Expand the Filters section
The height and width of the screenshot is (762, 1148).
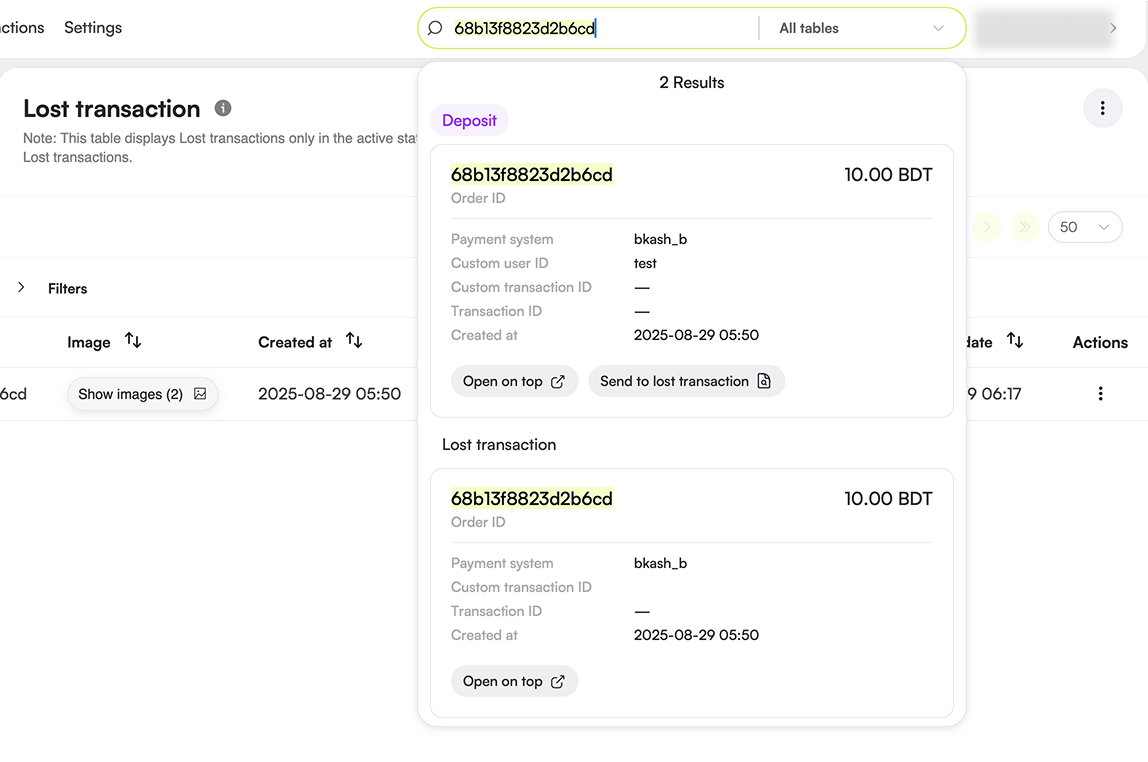[21, 288]
